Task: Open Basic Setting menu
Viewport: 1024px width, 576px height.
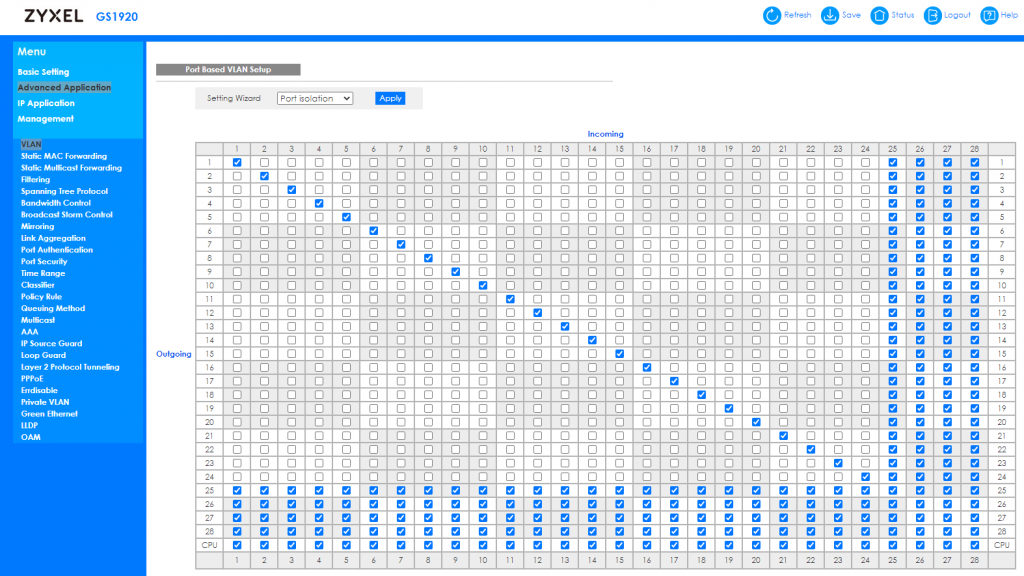Action: [x=43, y=72]
